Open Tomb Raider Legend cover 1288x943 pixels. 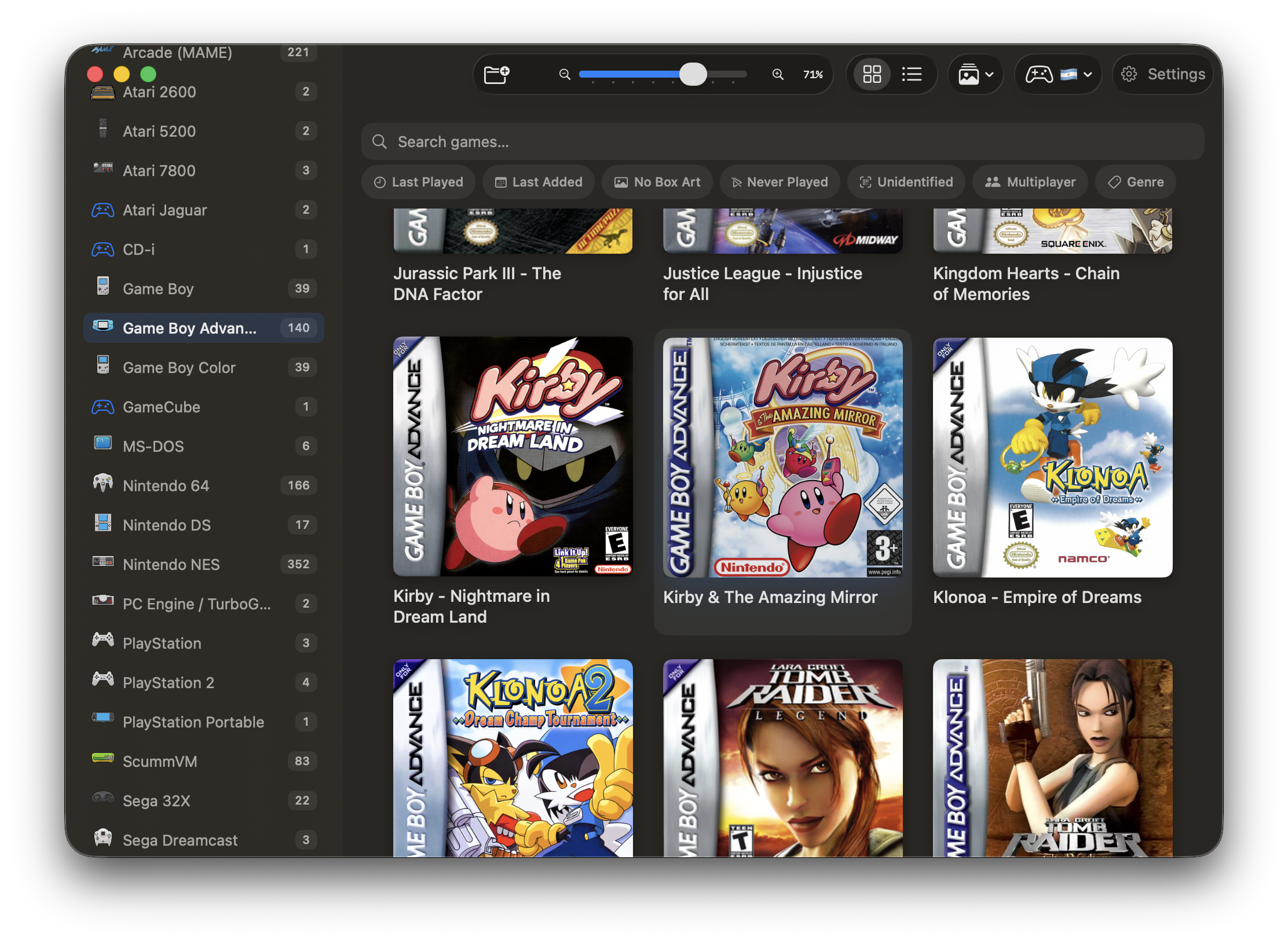click(782, 758)
